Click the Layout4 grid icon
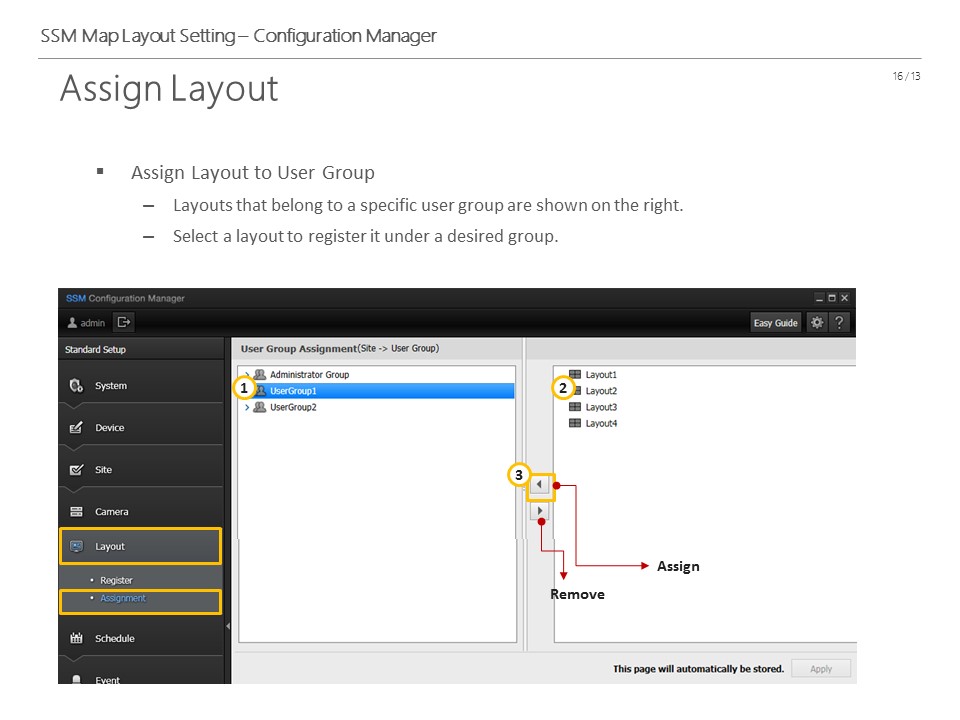The height and width of the screenshot is (720, 960). point(574,423)
